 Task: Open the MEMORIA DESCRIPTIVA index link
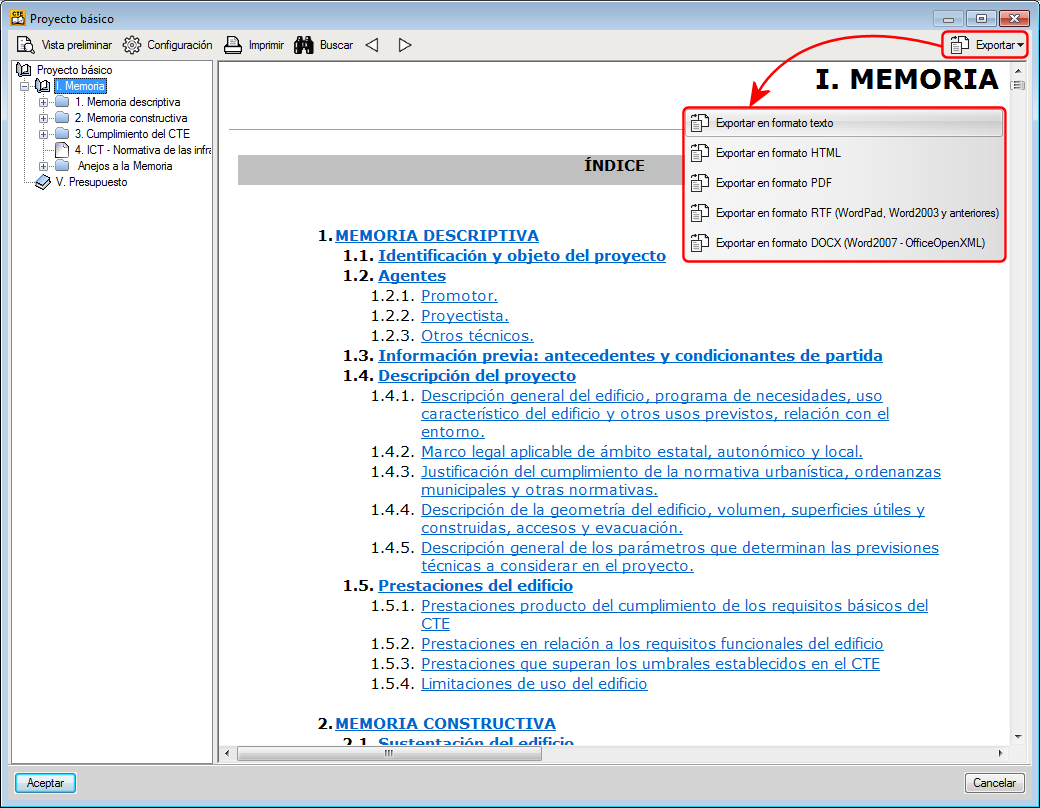(x=436, y=235)
